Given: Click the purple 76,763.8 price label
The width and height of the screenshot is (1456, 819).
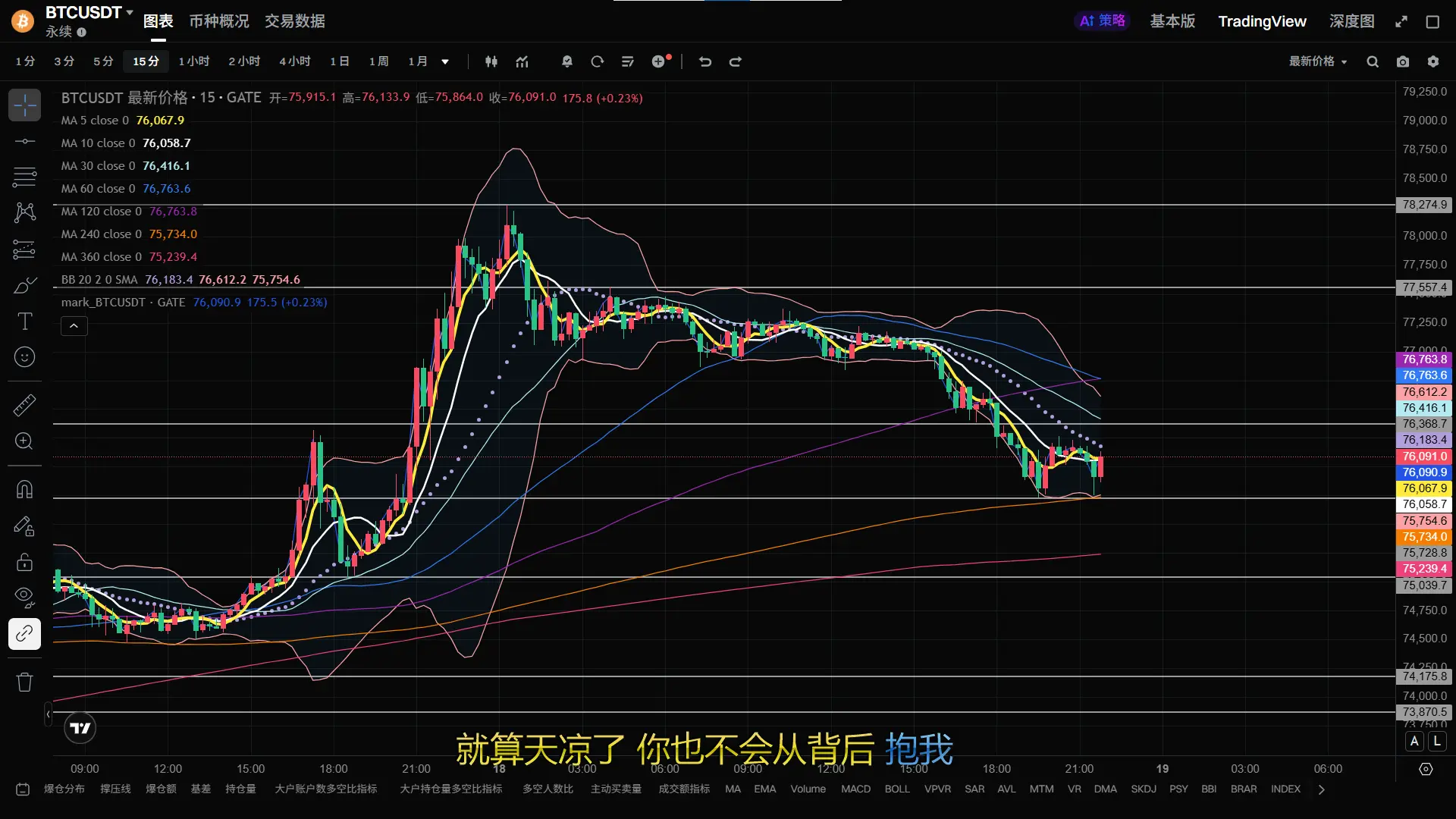Looking at the screenshot, I should click(x=1424, y=359).
